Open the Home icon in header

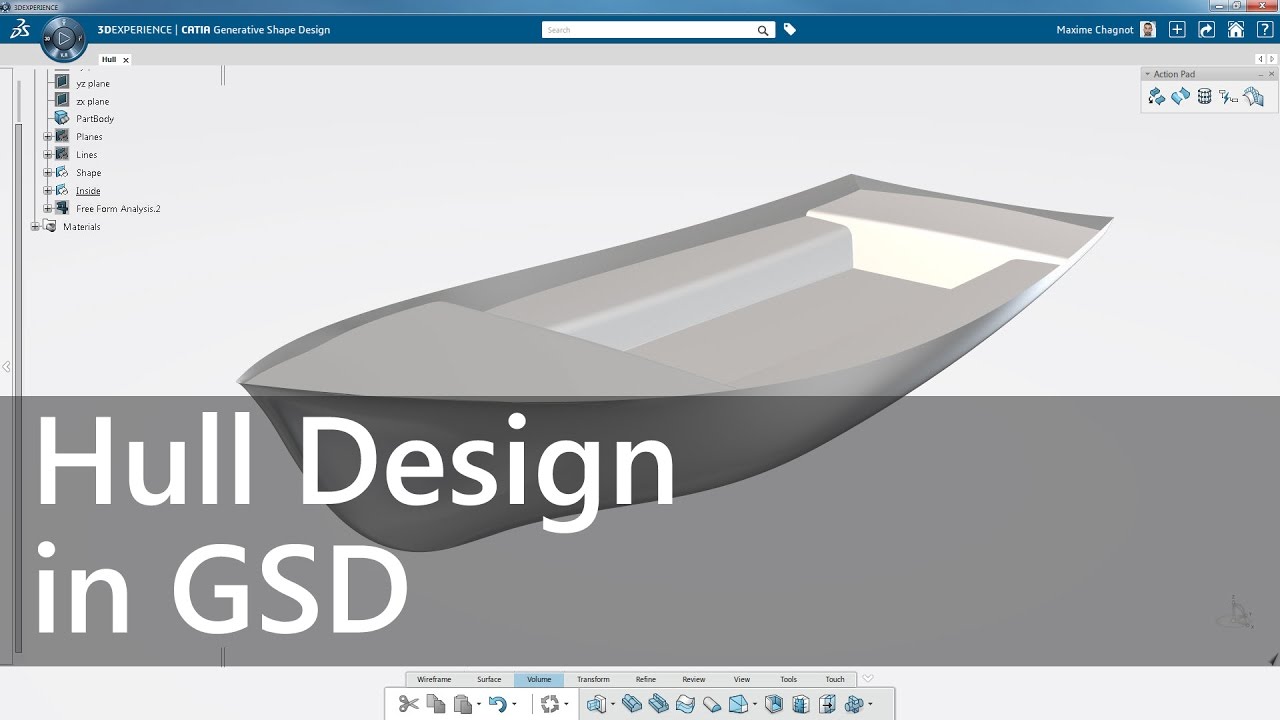(x=1236, y=30)
